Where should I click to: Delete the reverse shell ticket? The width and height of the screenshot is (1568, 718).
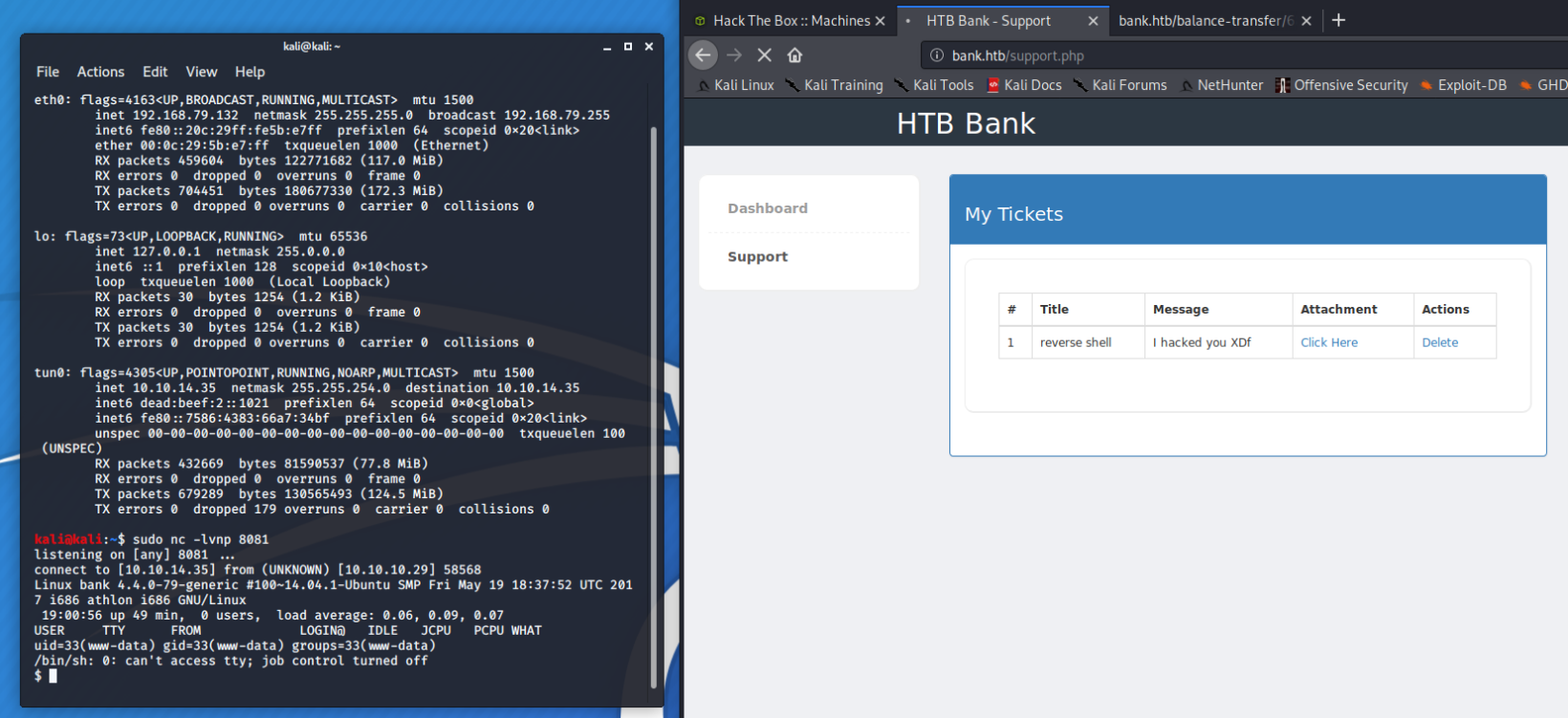[1440, 342]
